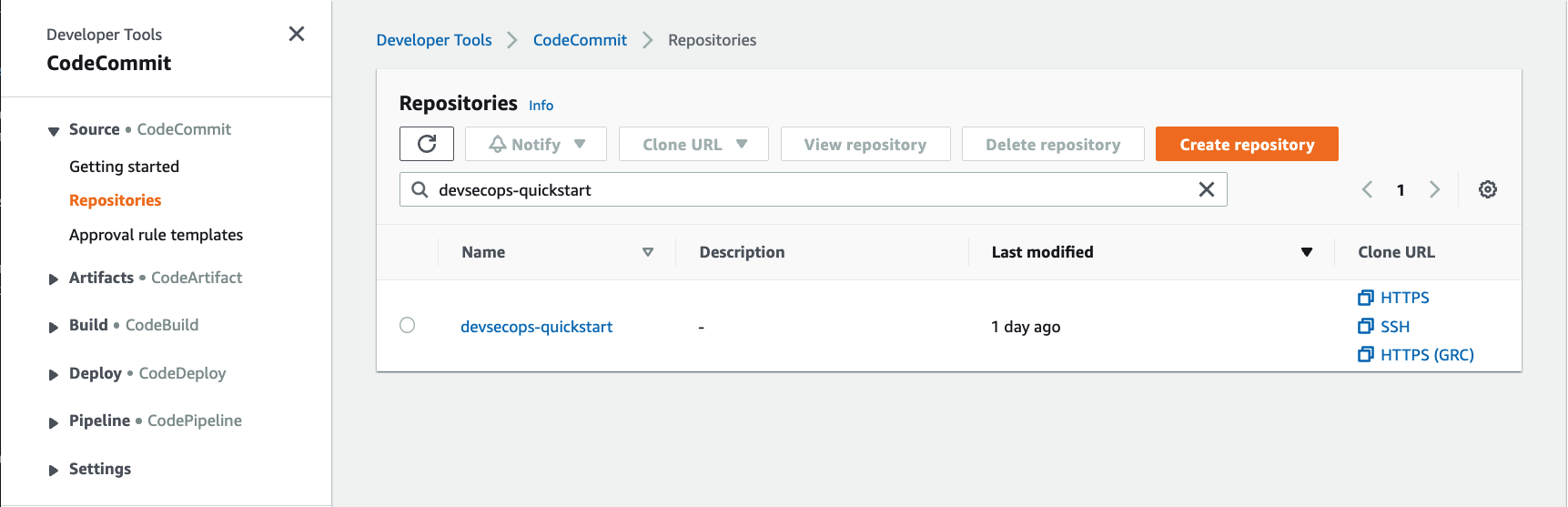This screenshot has width=1568, height=507.
Task: Open the Notify dropdown
Action: (x=536, y=144)
